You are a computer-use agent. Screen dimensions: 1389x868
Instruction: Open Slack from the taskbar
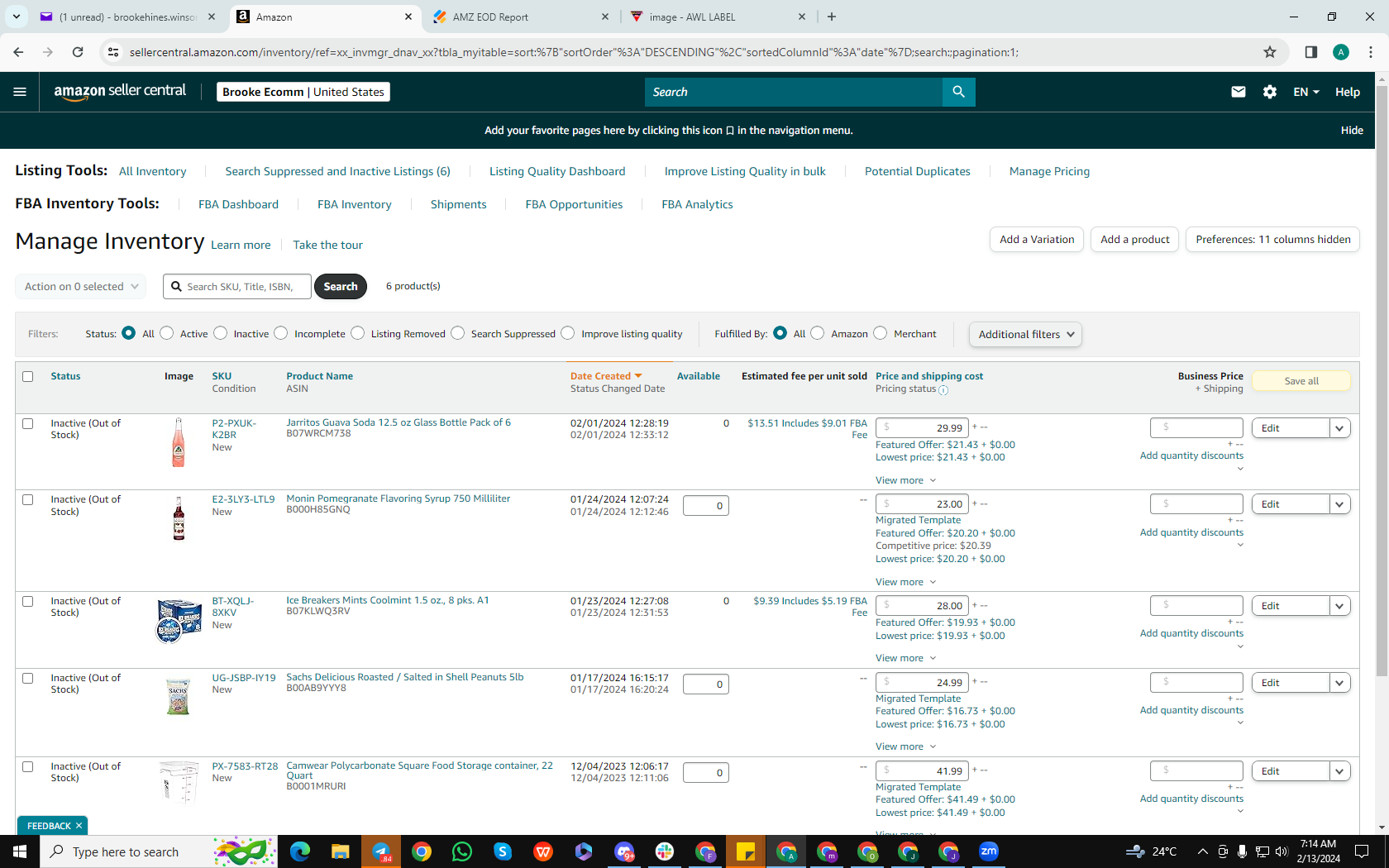665,851
